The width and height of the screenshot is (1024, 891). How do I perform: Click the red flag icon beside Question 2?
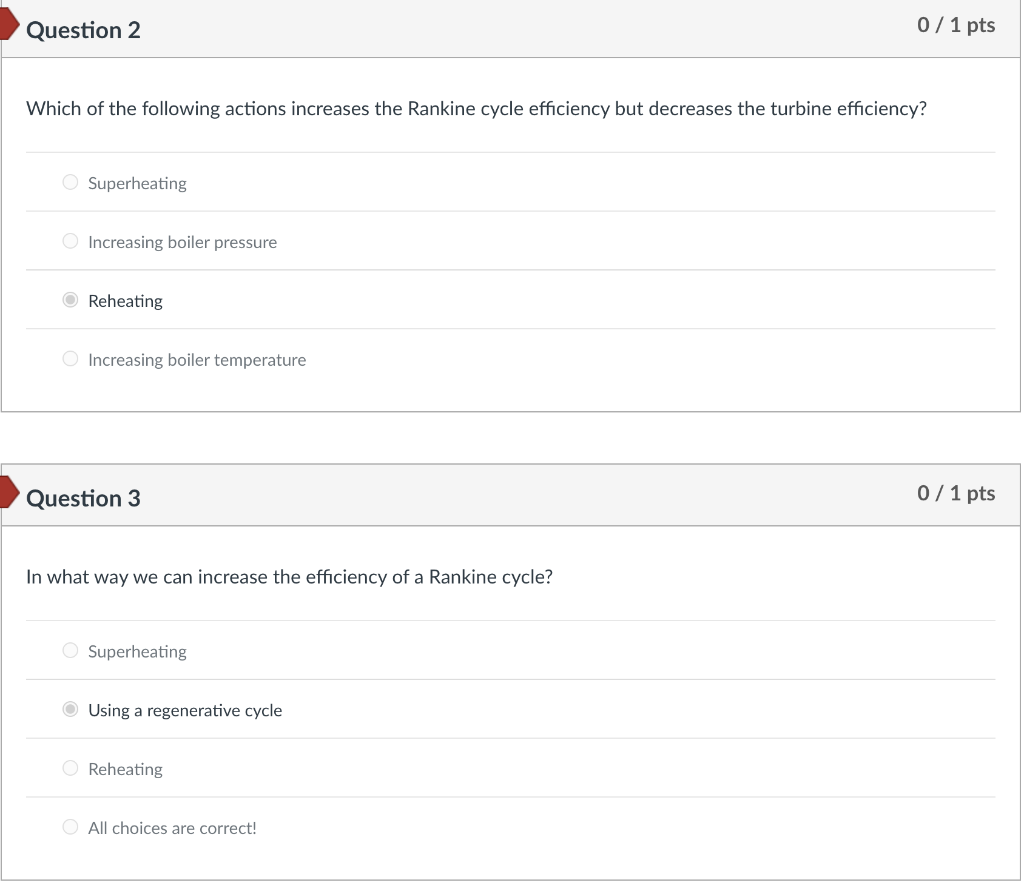[x=9, y=24]
